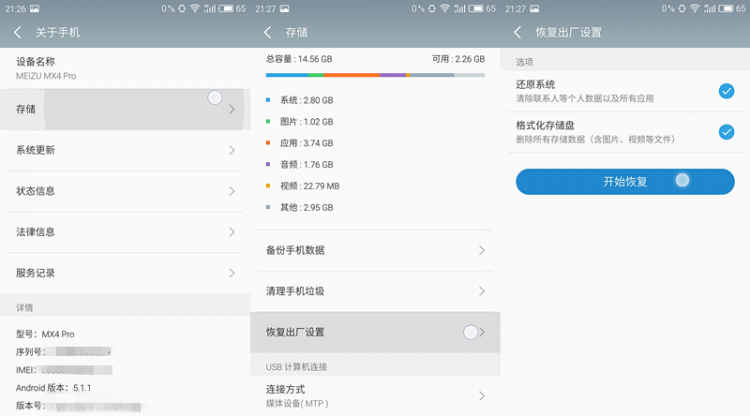Image resolution: width=750 pixels, height=416 pixels.
Task: Open 存储 row in 关于手机
Action: point(125,109)
